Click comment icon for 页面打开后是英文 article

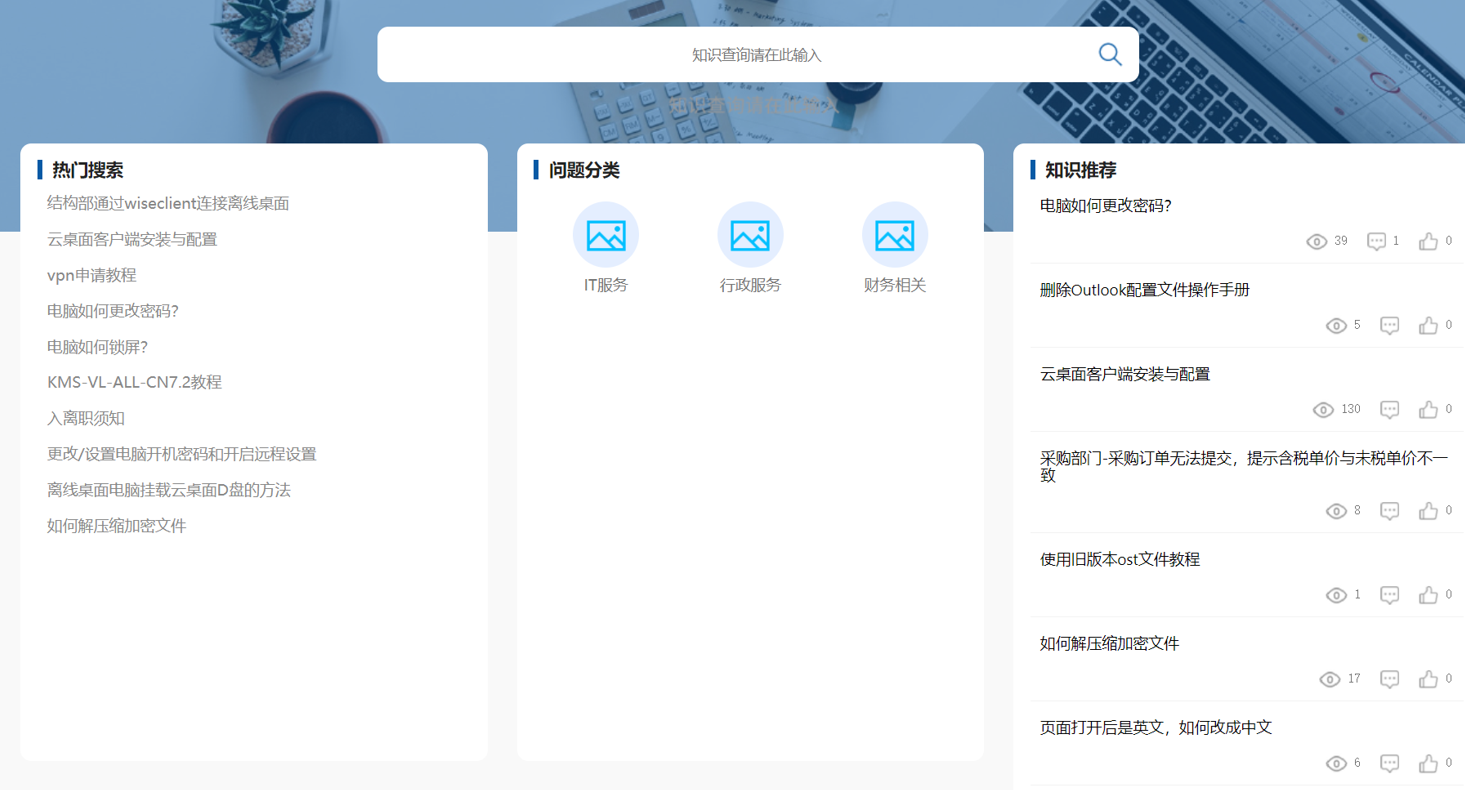click(x=1389, y=764)
